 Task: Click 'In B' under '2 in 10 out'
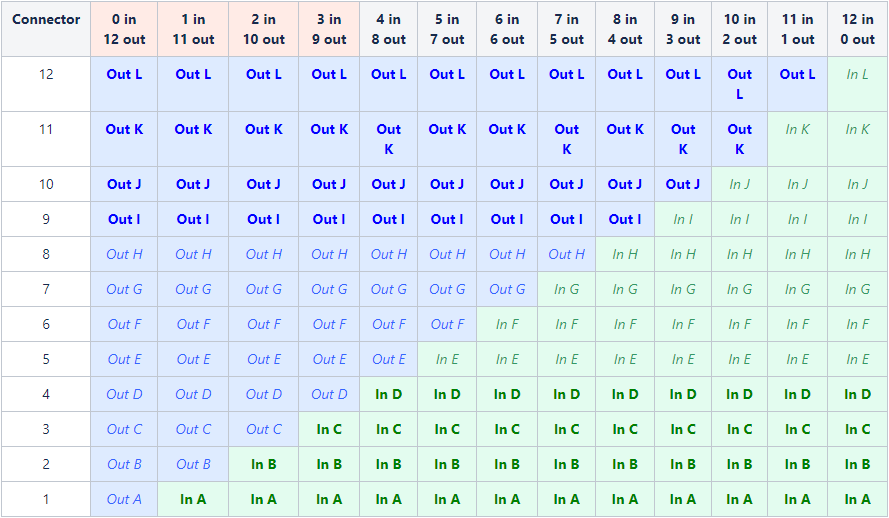(x=264, y=465)
